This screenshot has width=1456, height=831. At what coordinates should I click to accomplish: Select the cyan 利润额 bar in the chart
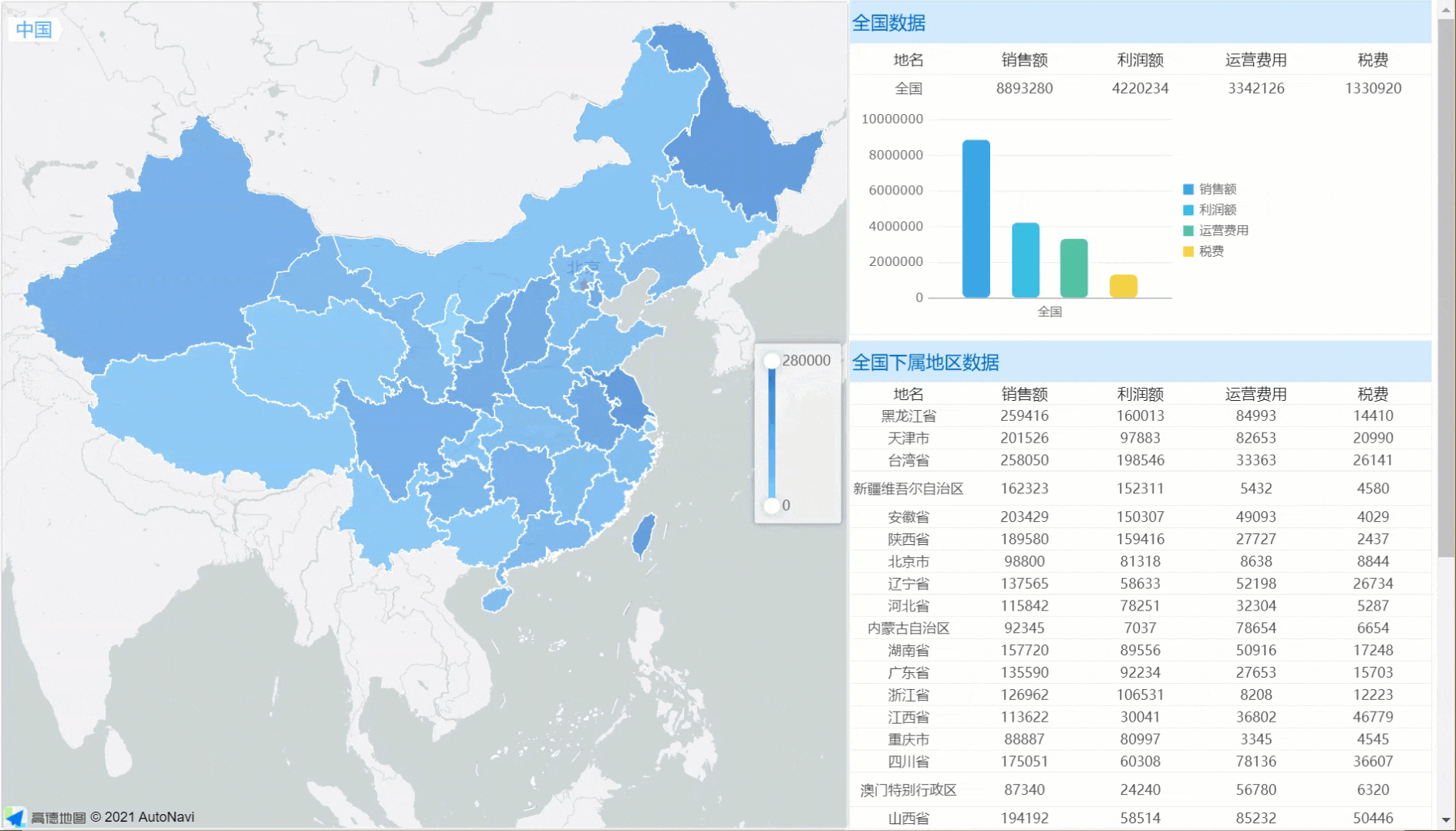[1025, 261]
